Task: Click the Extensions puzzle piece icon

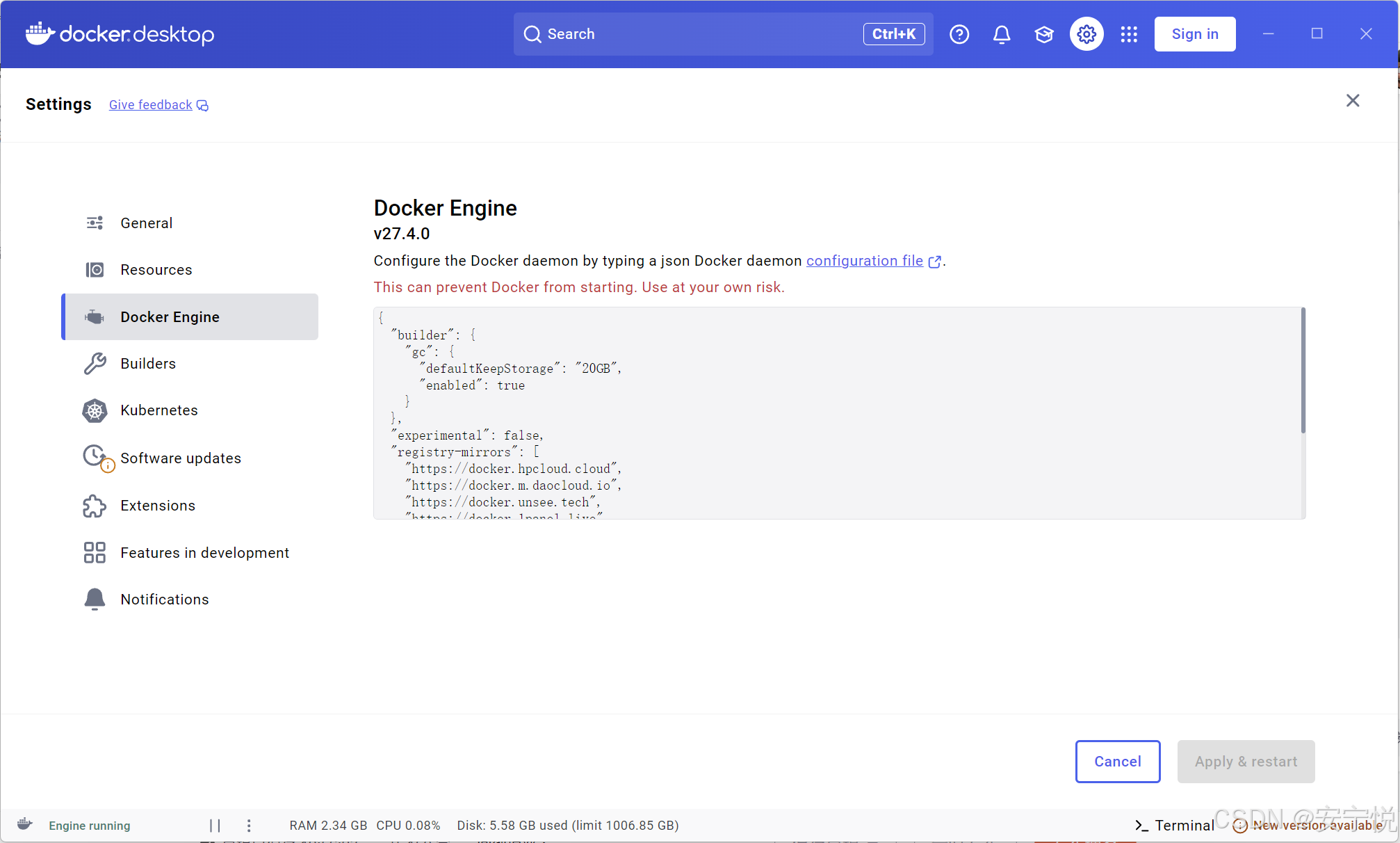Action: tap(95, 506)
